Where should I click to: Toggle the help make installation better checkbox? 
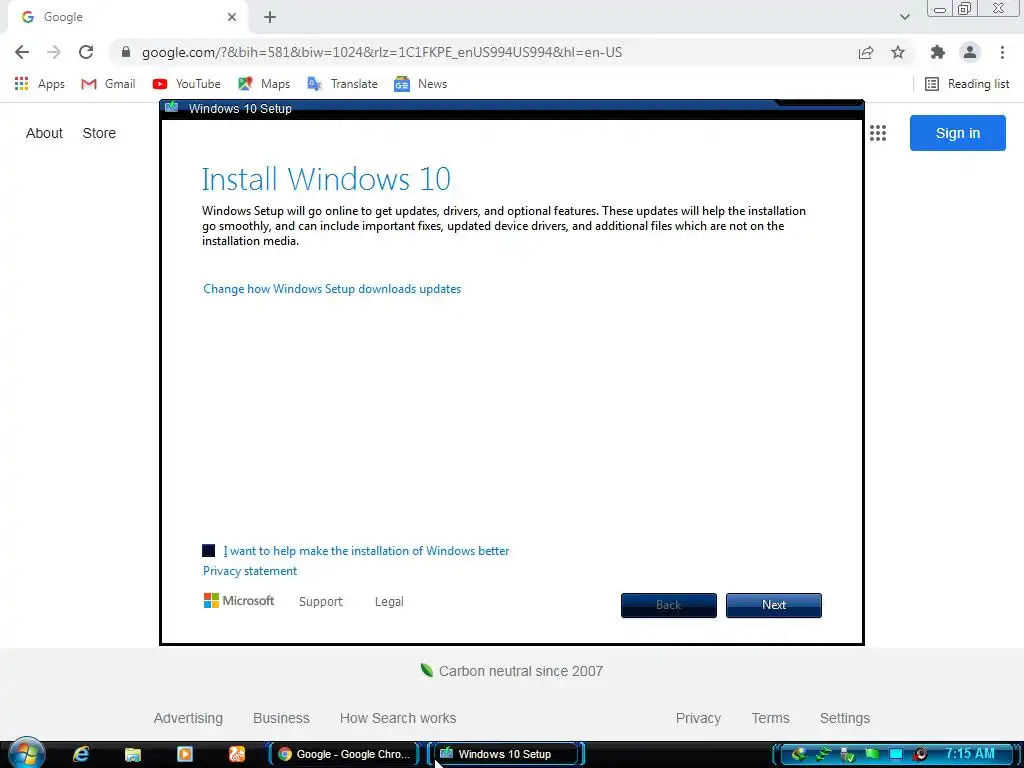point(208,551)
